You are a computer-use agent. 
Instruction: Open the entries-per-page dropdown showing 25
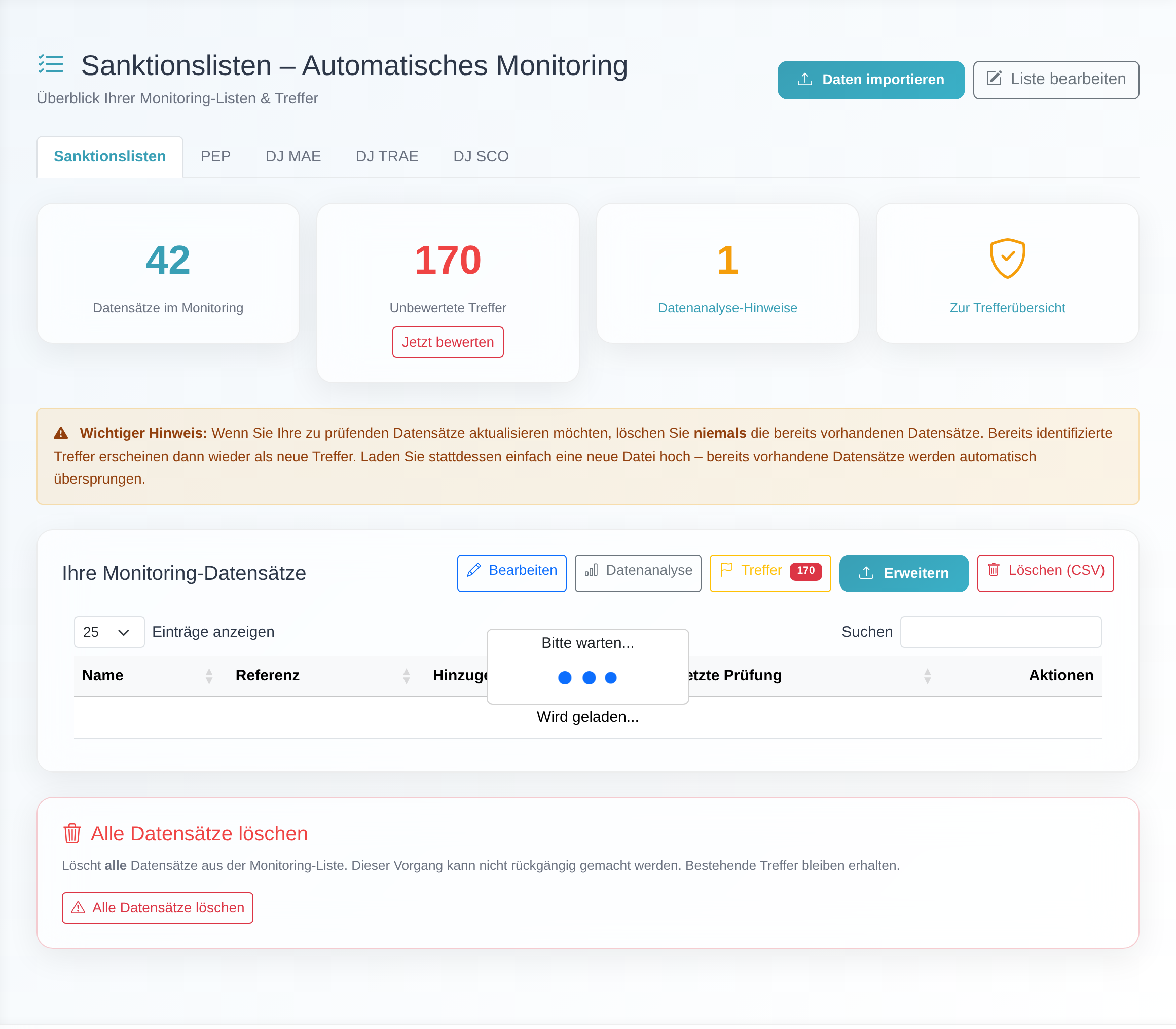pyautogui.click(x=109, y=632)
